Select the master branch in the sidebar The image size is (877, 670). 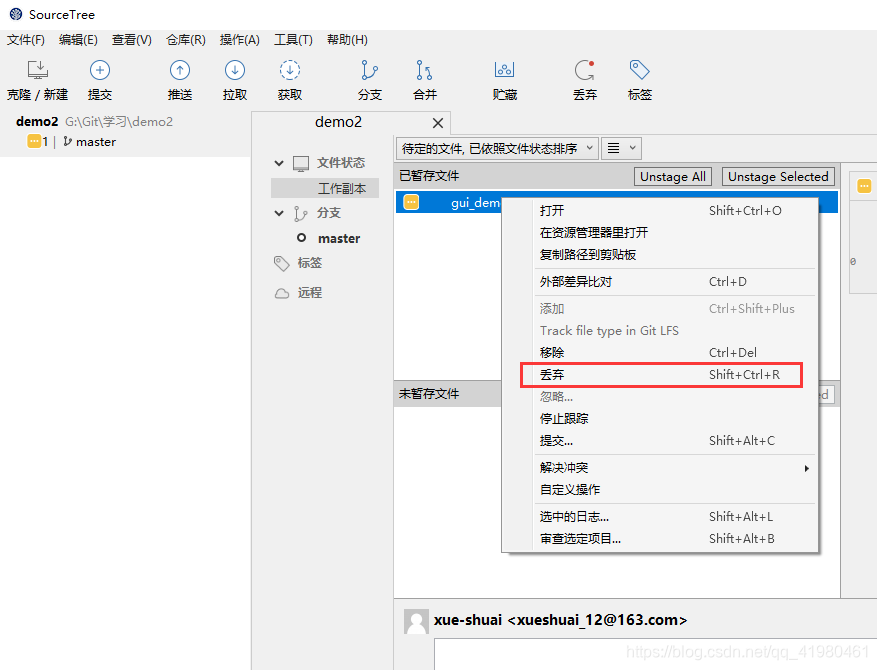coord(339,239)
